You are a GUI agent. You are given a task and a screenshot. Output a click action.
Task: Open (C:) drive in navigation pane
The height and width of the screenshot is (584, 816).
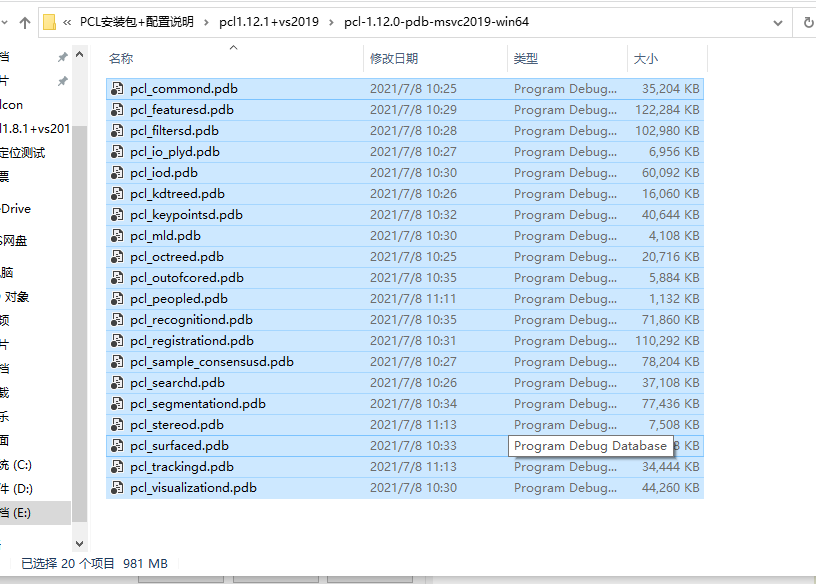pos(17,465)
